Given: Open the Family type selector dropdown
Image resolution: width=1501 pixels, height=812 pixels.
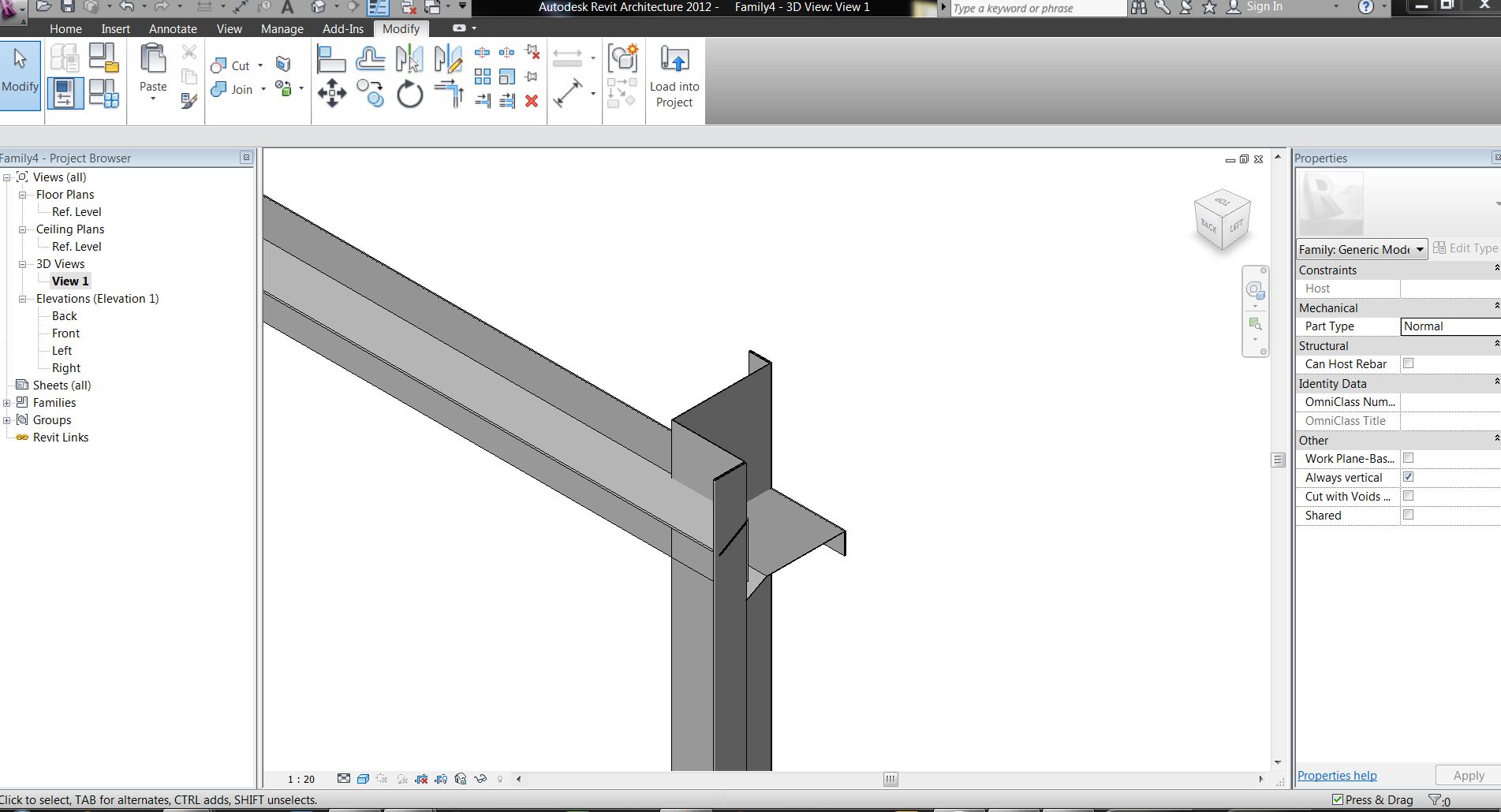Looking at the screenshot, I should (1419, 249).
